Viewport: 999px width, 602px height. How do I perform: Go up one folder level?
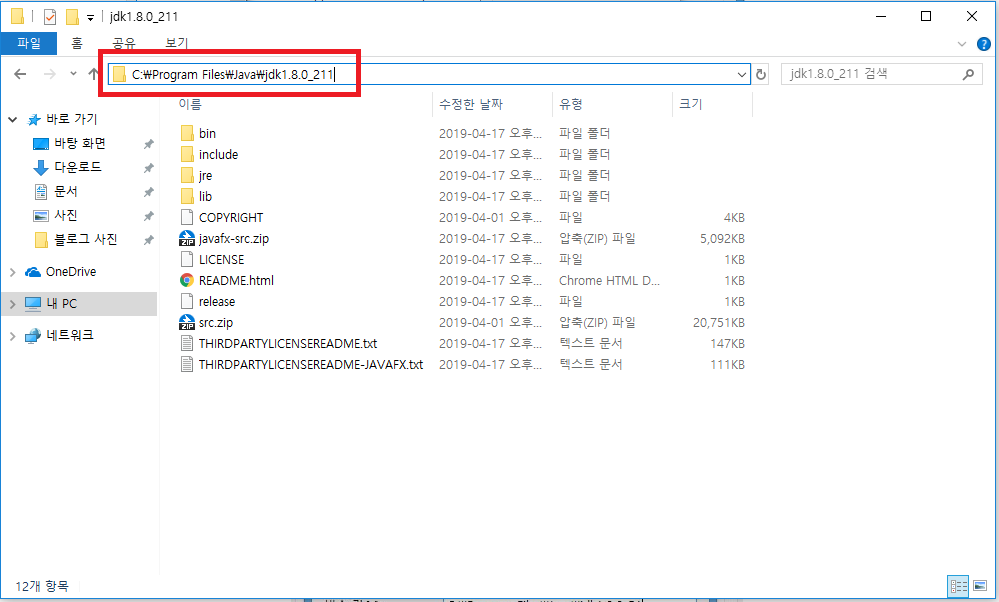click(x=93, y=74)
